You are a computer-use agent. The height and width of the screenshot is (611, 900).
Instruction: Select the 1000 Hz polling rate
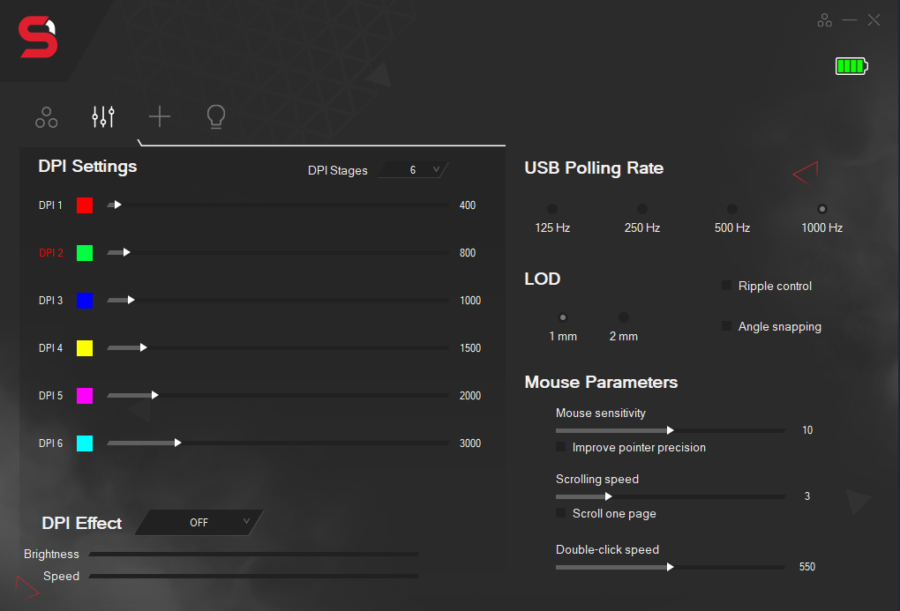822,209
